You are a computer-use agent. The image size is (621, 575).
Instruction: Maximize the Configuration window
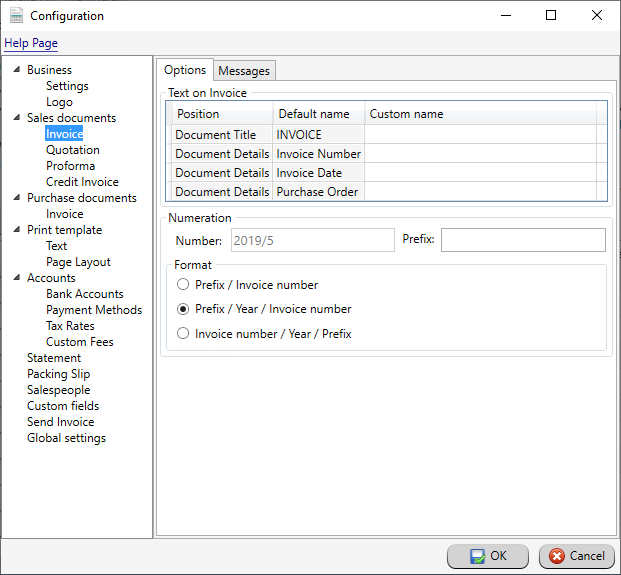click(551, 15)
